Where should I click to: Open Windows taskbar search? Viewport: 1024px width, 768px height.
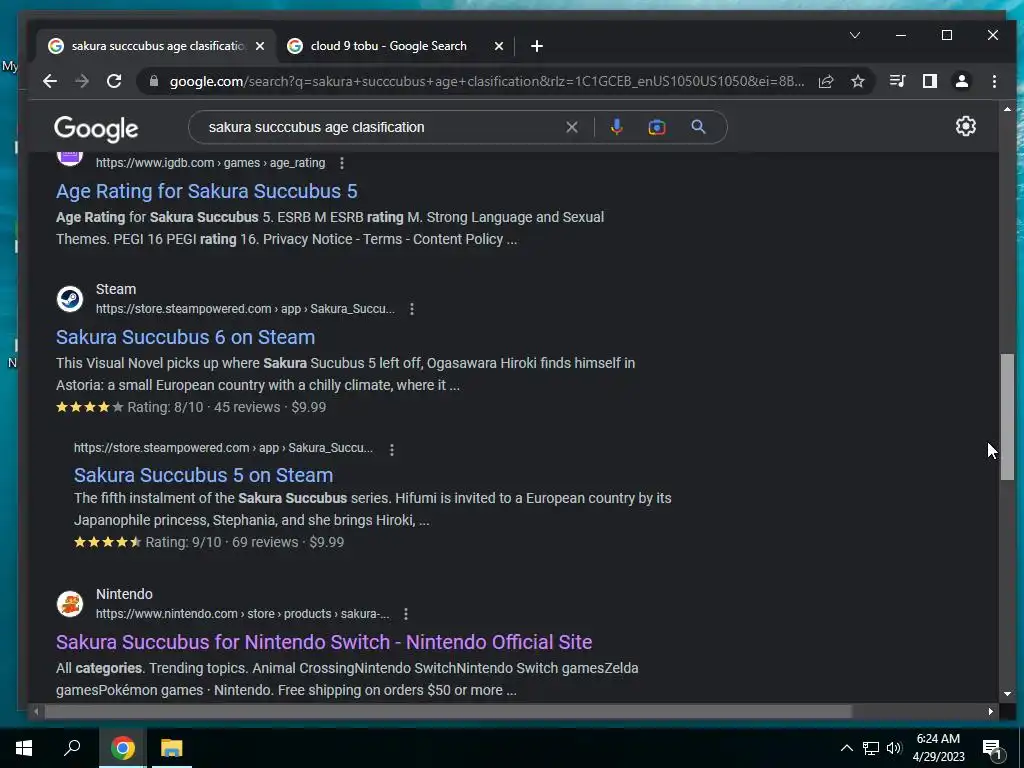pos(72,748)
